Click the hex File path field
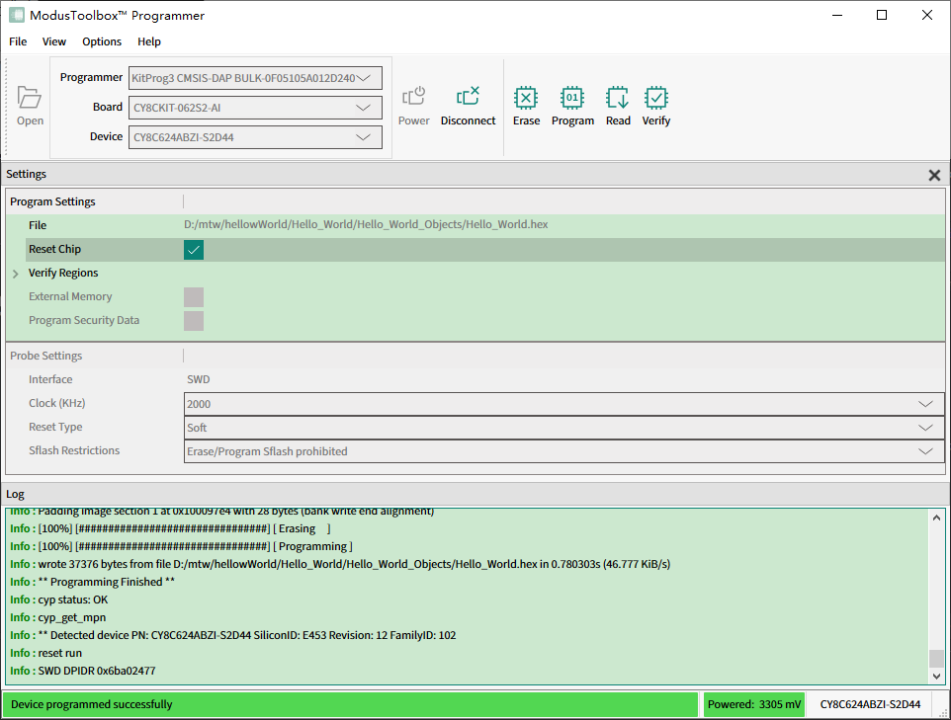 [366, 224]
